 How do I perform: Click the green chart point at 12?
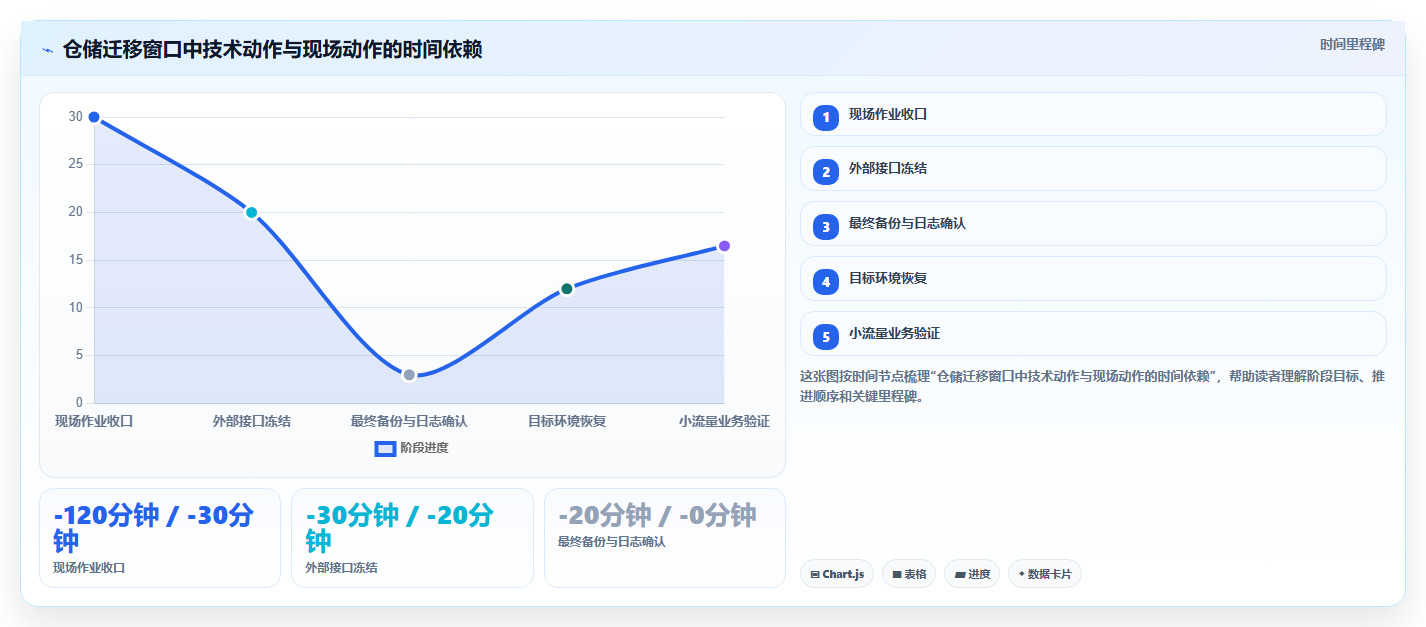coord(567,289)
